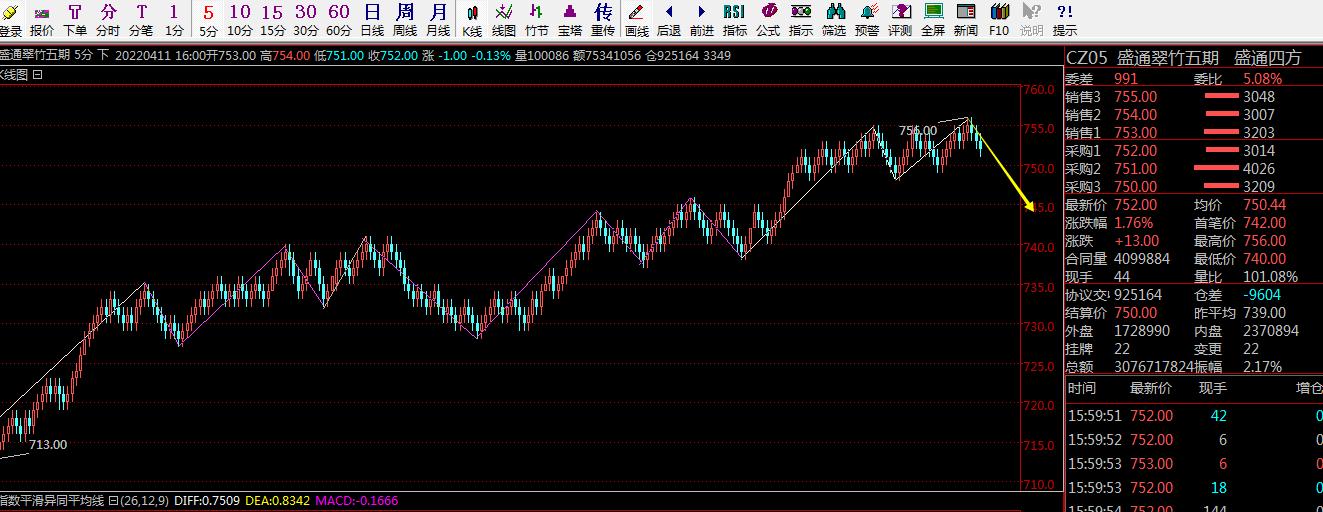Collapse the K线图 panel box
The height and width of the screenshot is (512, 1323).
point(38,74)
